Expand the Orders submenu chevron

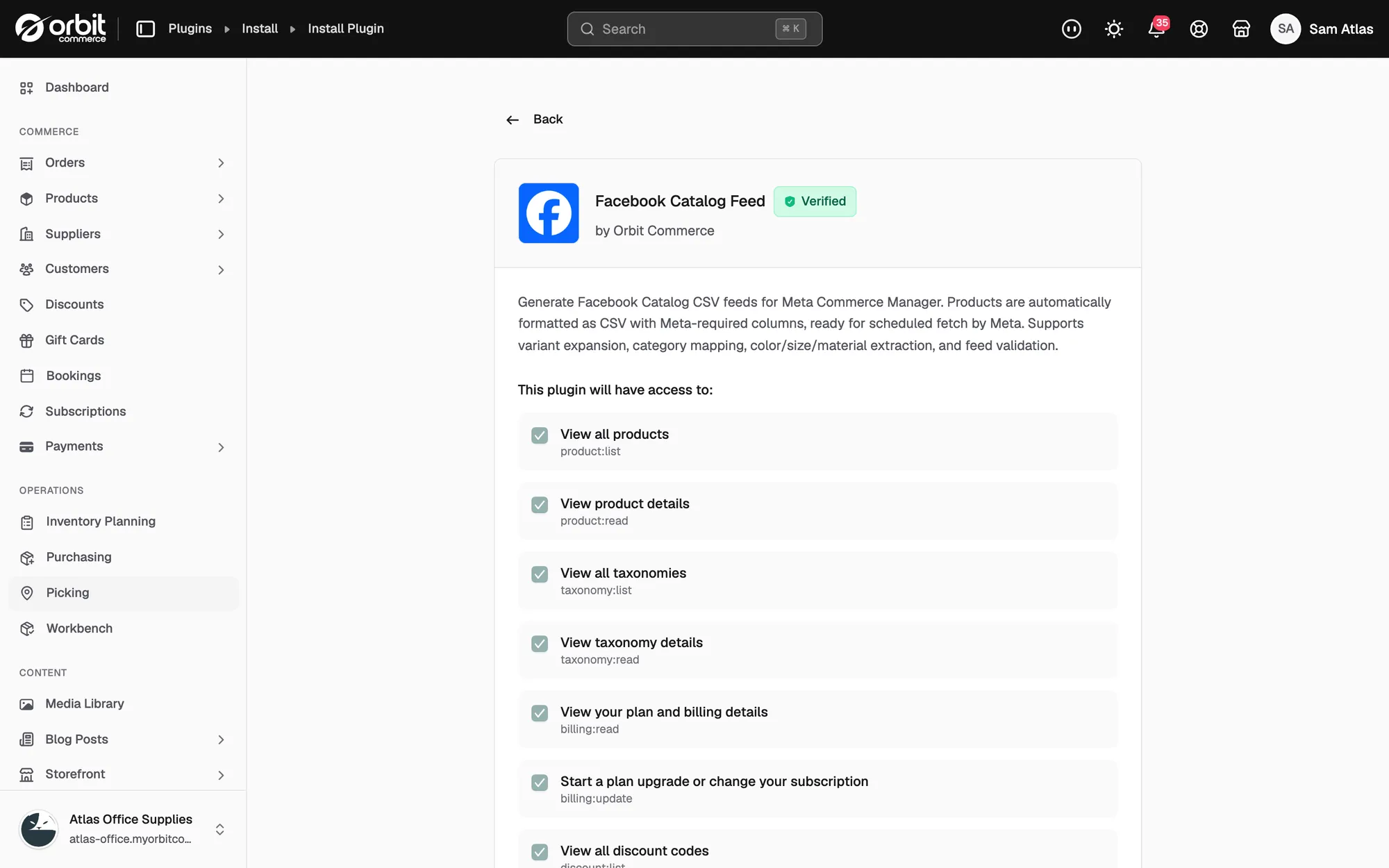(221, 163)
